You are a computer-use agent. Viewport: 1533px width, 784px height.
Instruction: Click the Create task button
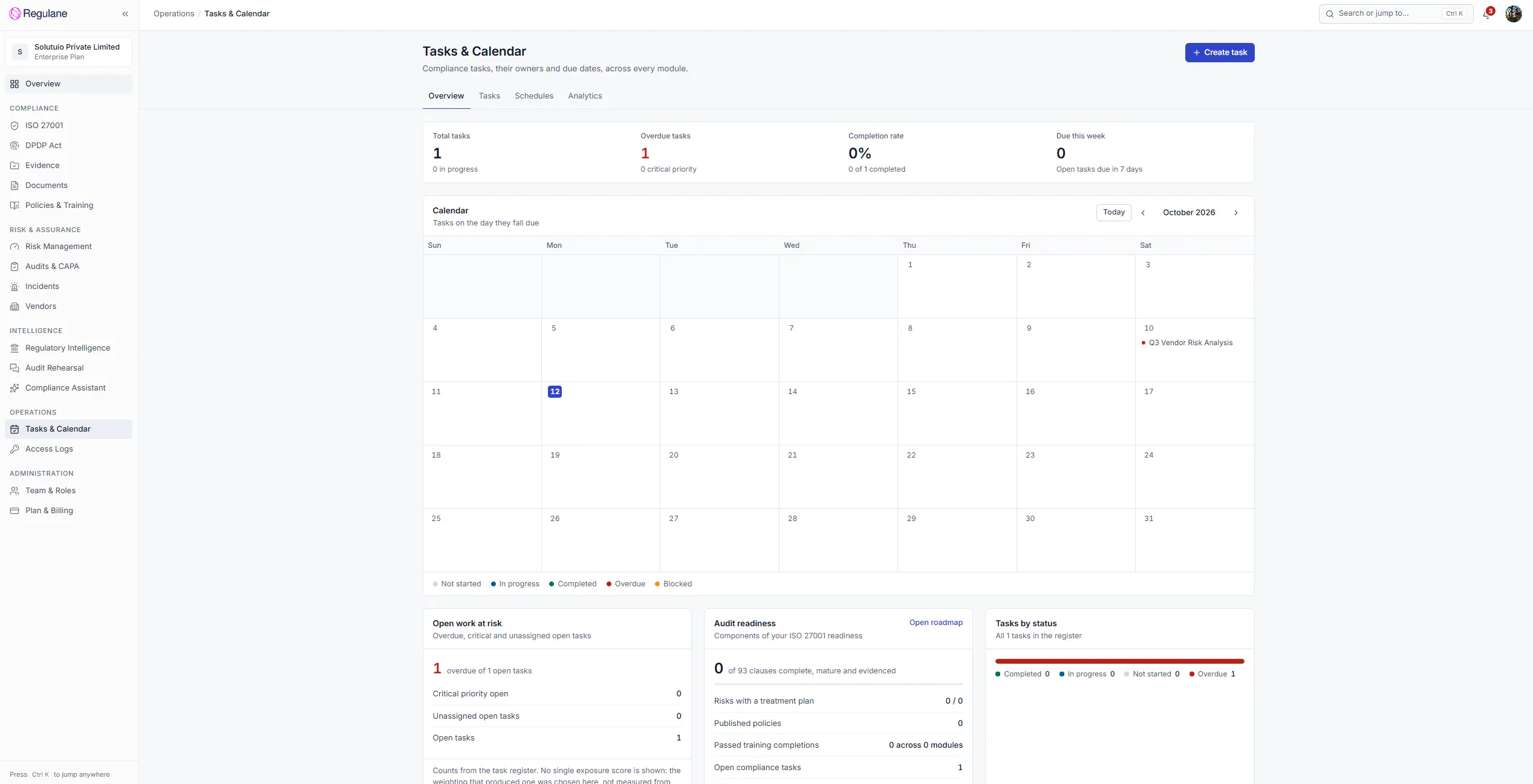pos(1220,53)
